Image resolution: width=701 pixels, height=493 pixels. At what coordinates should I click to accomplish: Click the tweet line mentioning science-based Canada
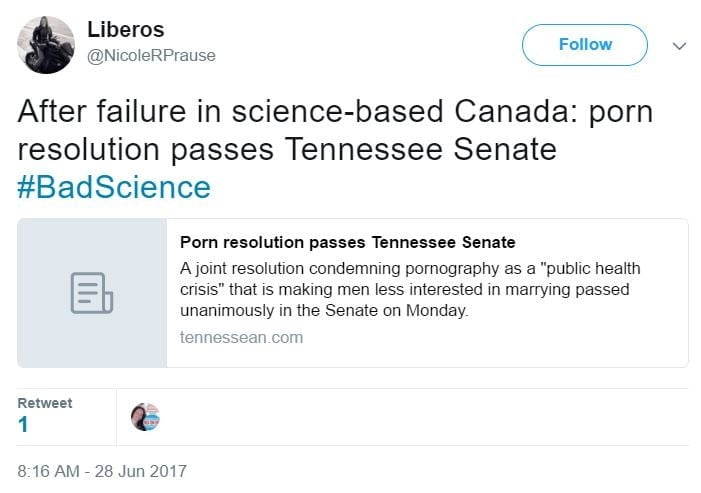tap(335, 111)
